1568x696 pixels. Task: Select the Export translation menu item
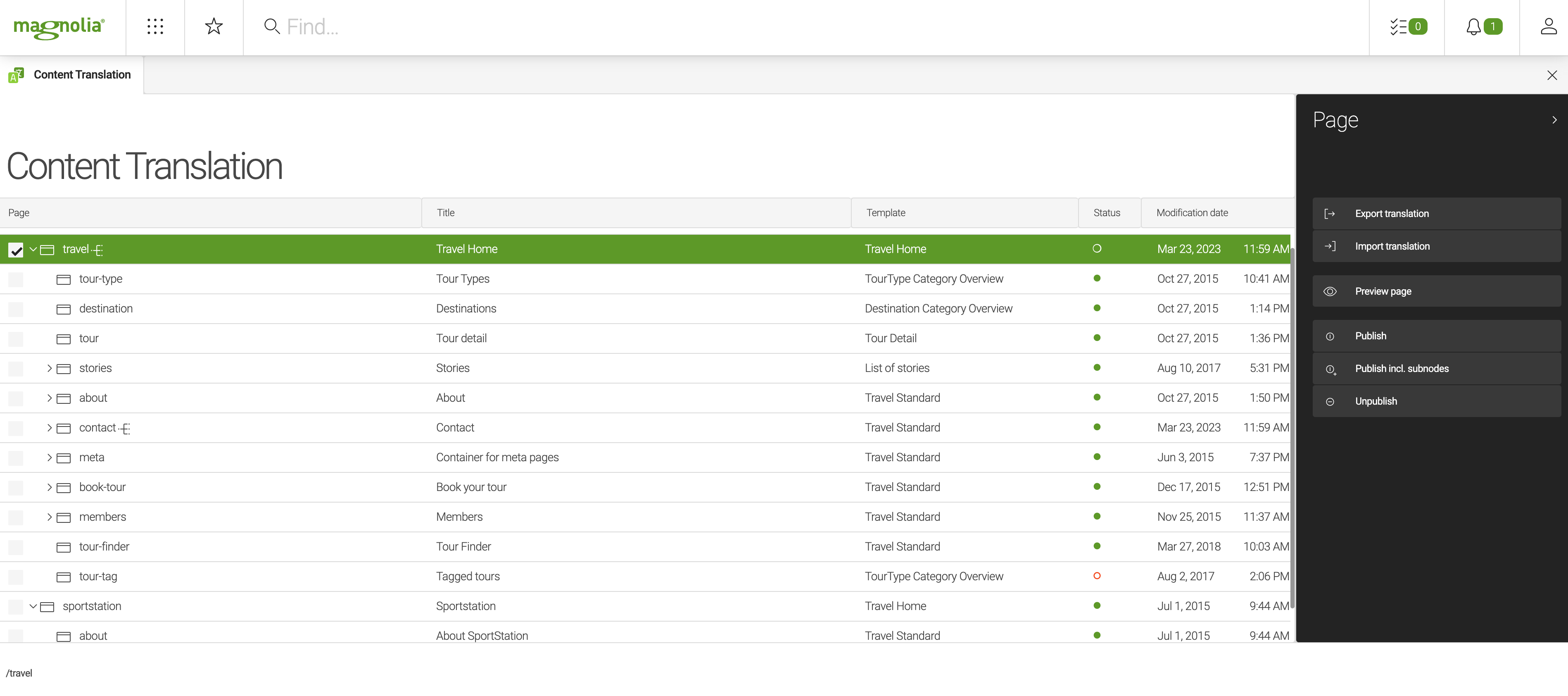1391,213
